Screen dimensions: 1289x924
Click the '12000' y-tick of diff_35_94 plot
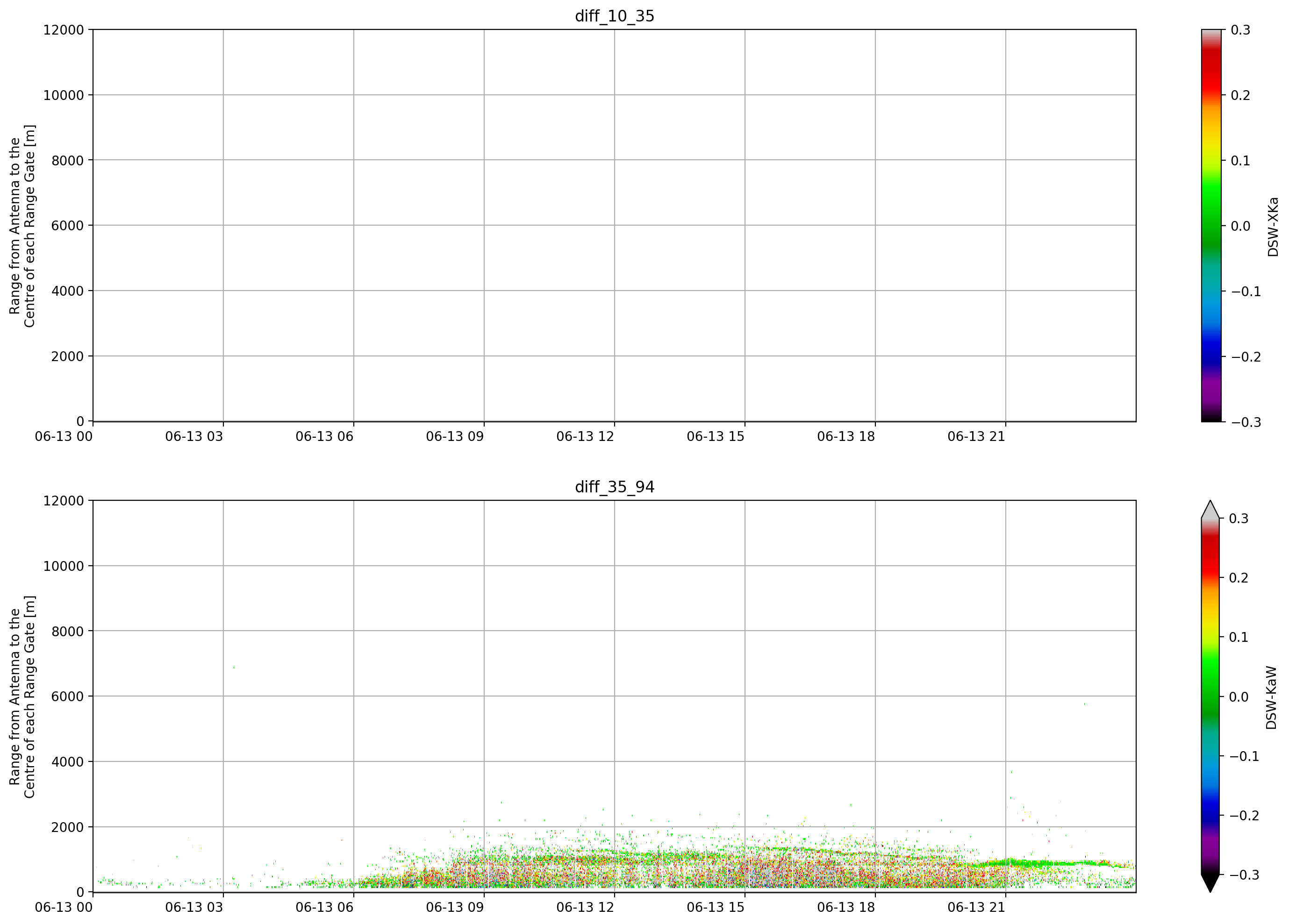pyautogui.click(x=64, y=500)
